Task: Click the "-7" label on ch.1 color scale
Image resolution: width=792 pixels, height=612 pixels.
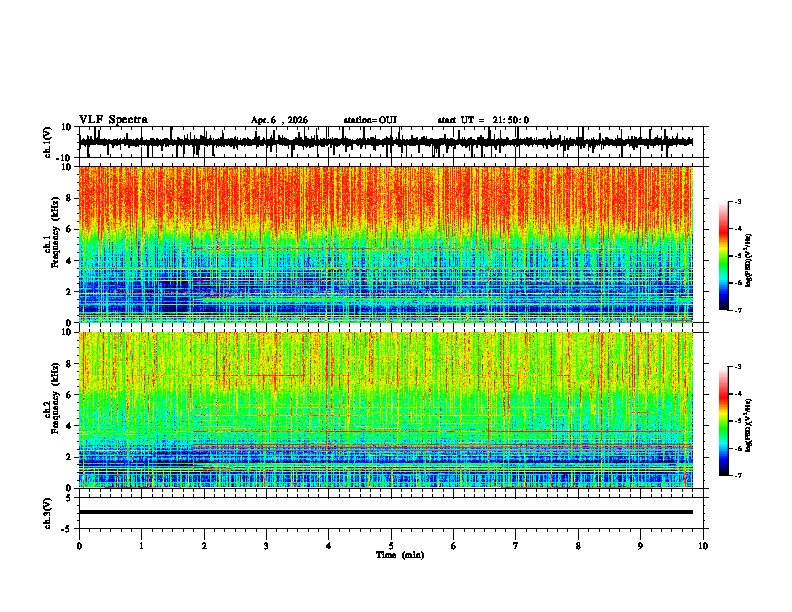Action: pyautogui.click(x=738, y=310)
